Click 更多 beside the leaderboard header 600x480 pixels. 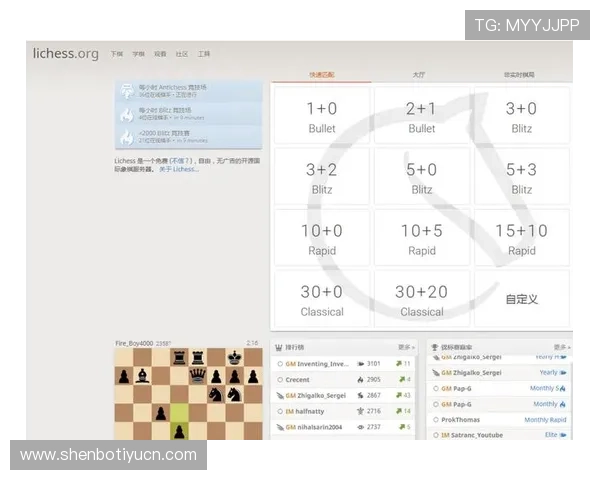[406, 347]
